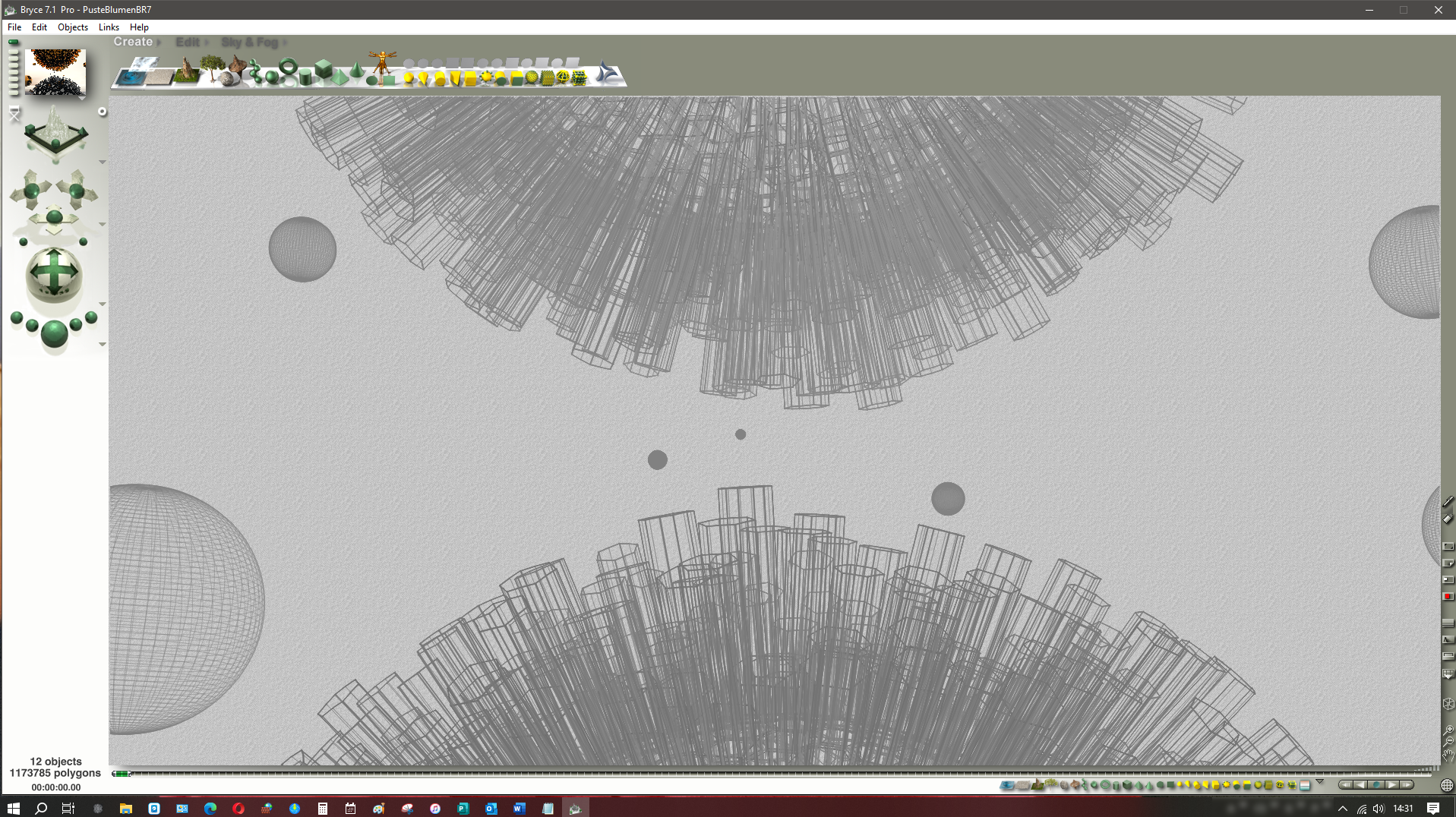
Task: Open the Nano Preview options triangle
Action: tap(81, 99)
